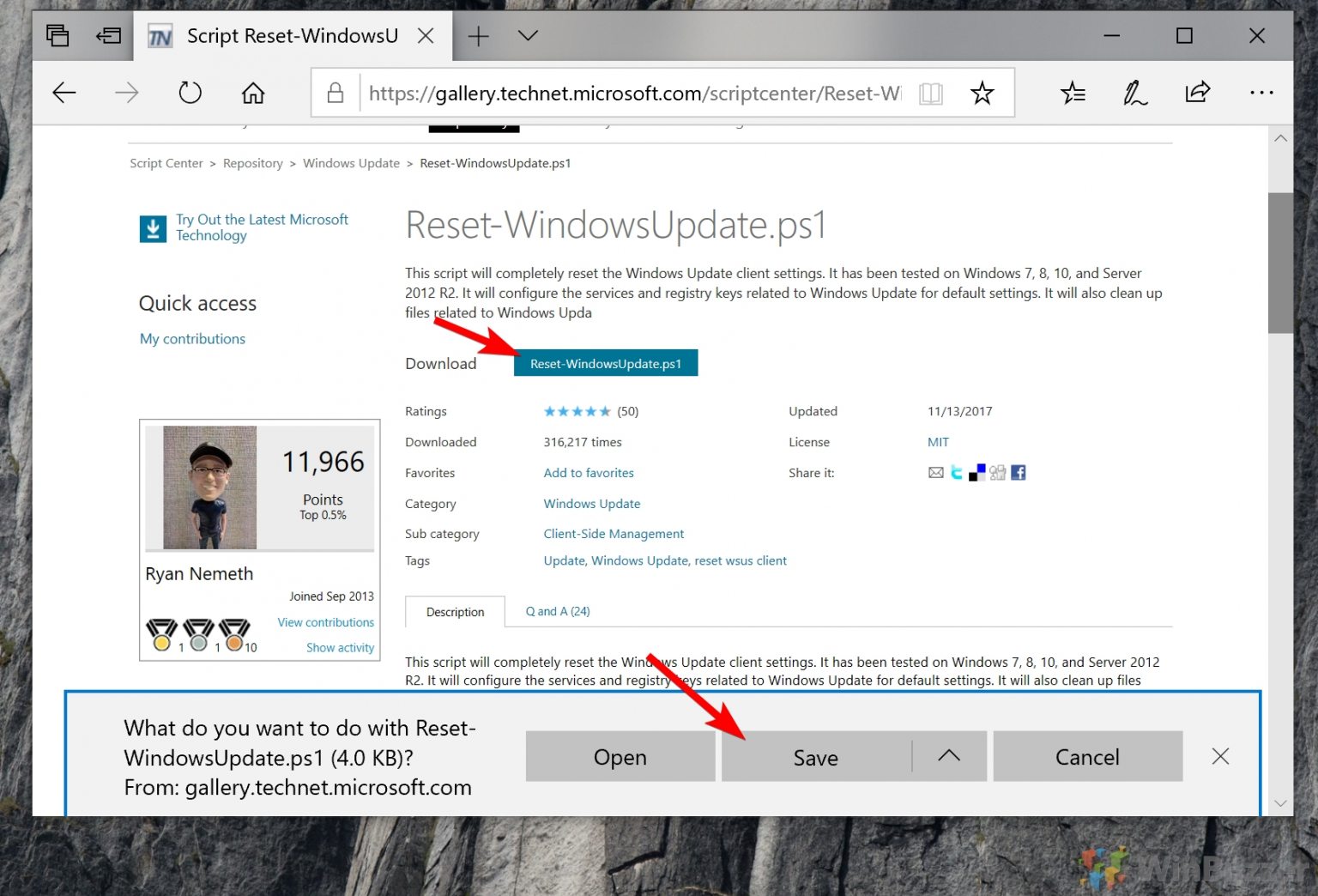Viewport: 1318px width, 896px height.
Task: Toggle reading view in the address bar
Action: pos(930,93)
